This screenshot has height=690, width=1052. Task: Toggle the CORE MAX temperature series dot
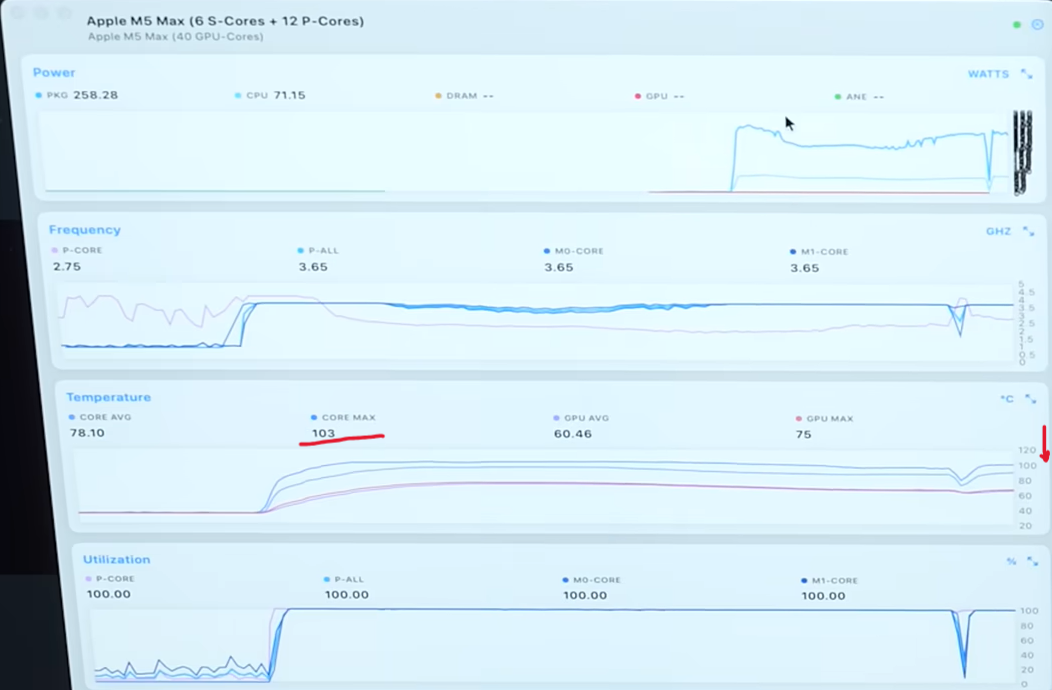tap(314, 417)
